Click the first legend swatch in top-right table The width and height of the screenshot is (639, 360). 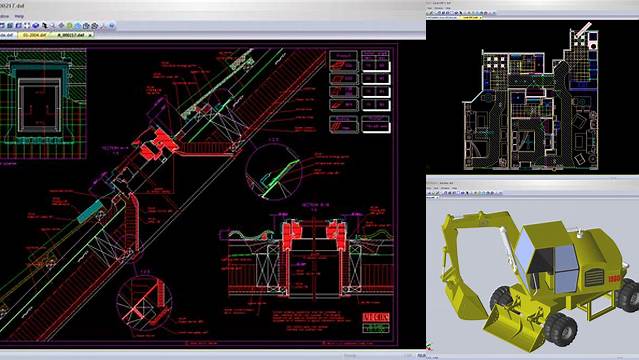343,65
